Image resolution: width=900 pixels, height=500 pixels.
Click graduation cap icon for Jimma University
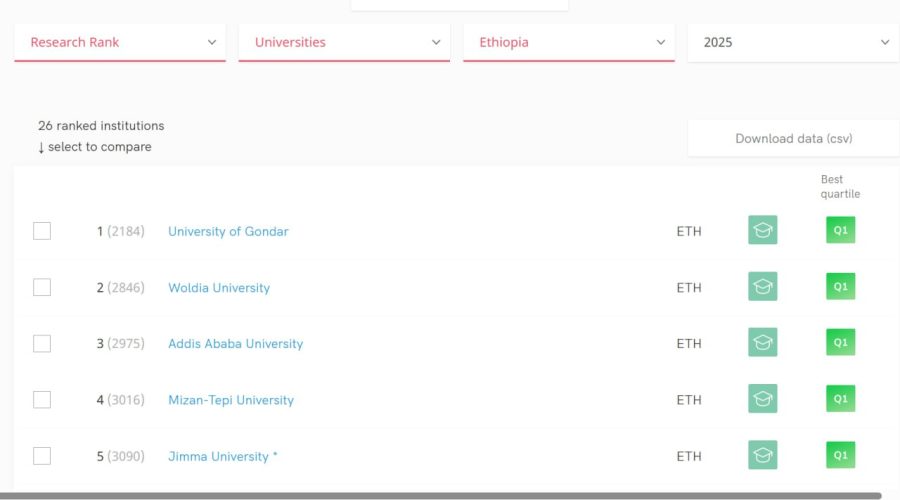pyautogui.click(x=762, y=456)
